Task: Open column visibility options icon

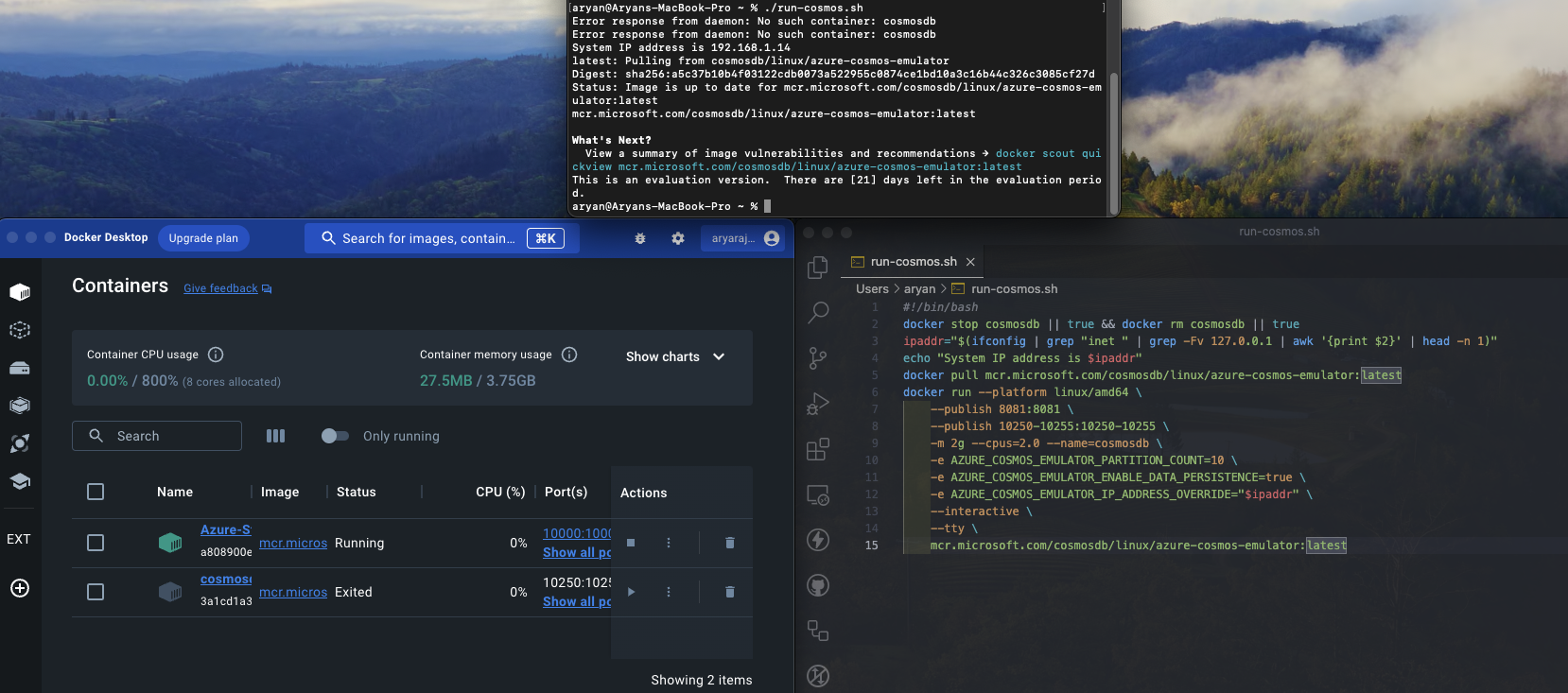Action: pos(275,436)
